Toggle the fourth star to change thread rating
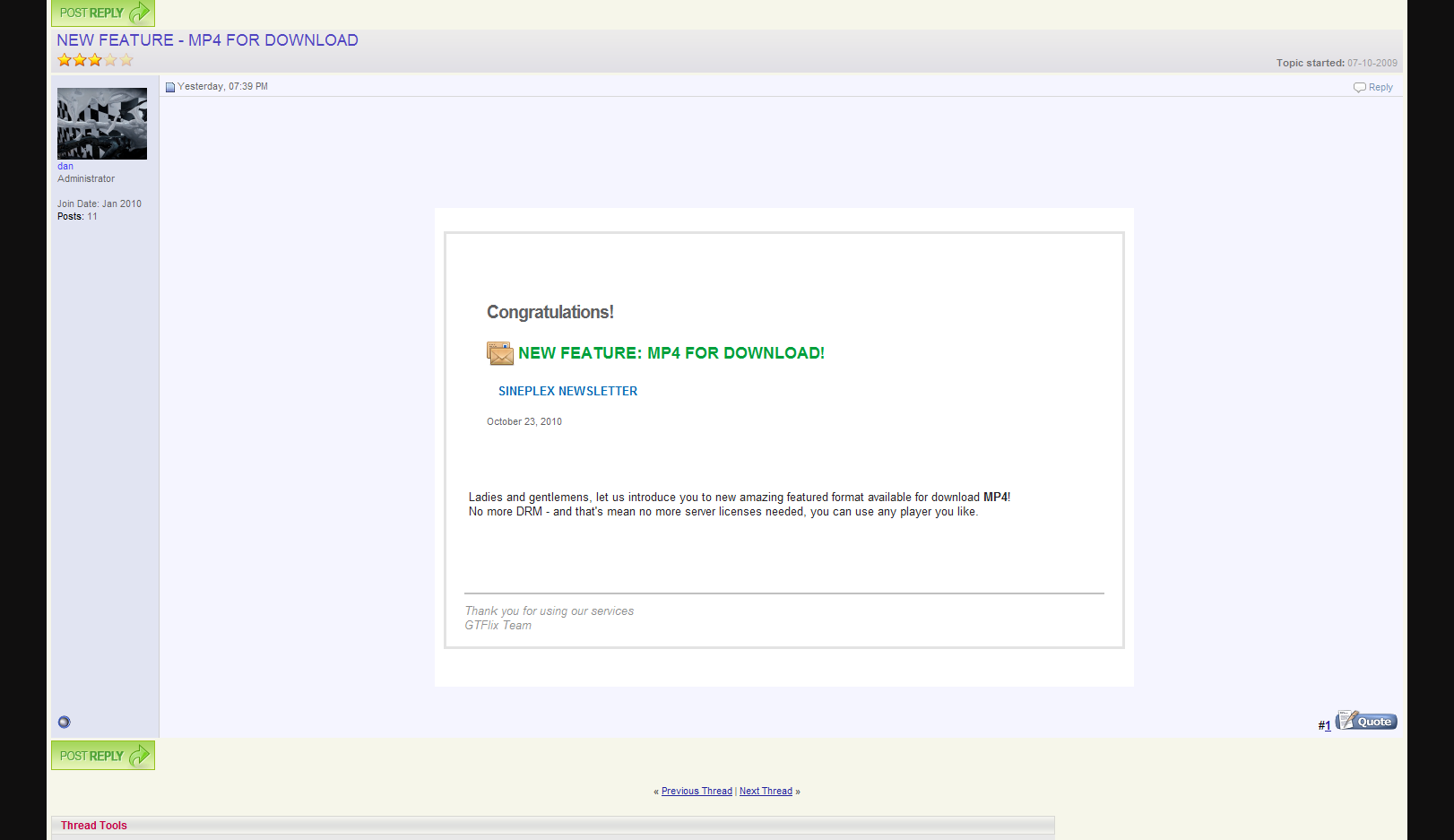Viewport: 1454px width, 840px height. click(110, 60)
